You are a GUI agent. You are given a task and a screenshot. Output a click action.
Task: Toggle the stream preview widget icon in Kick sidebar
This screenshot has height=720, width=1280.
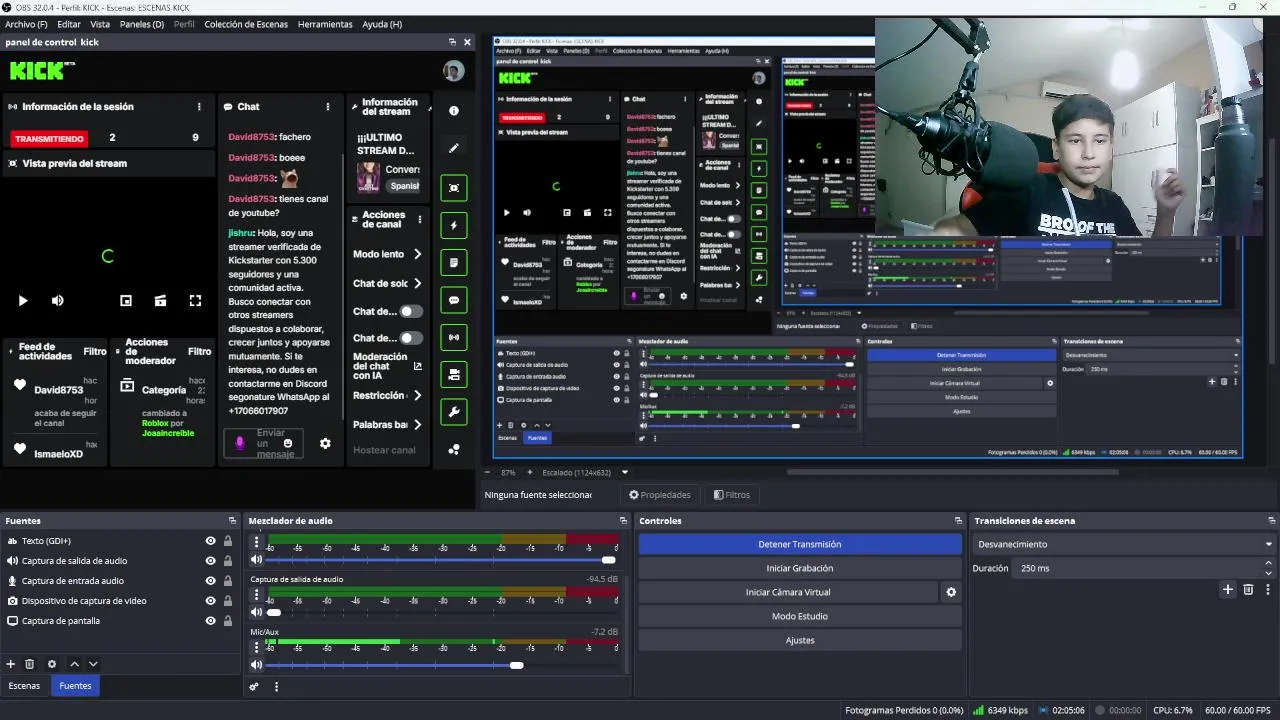coord(454,187)
